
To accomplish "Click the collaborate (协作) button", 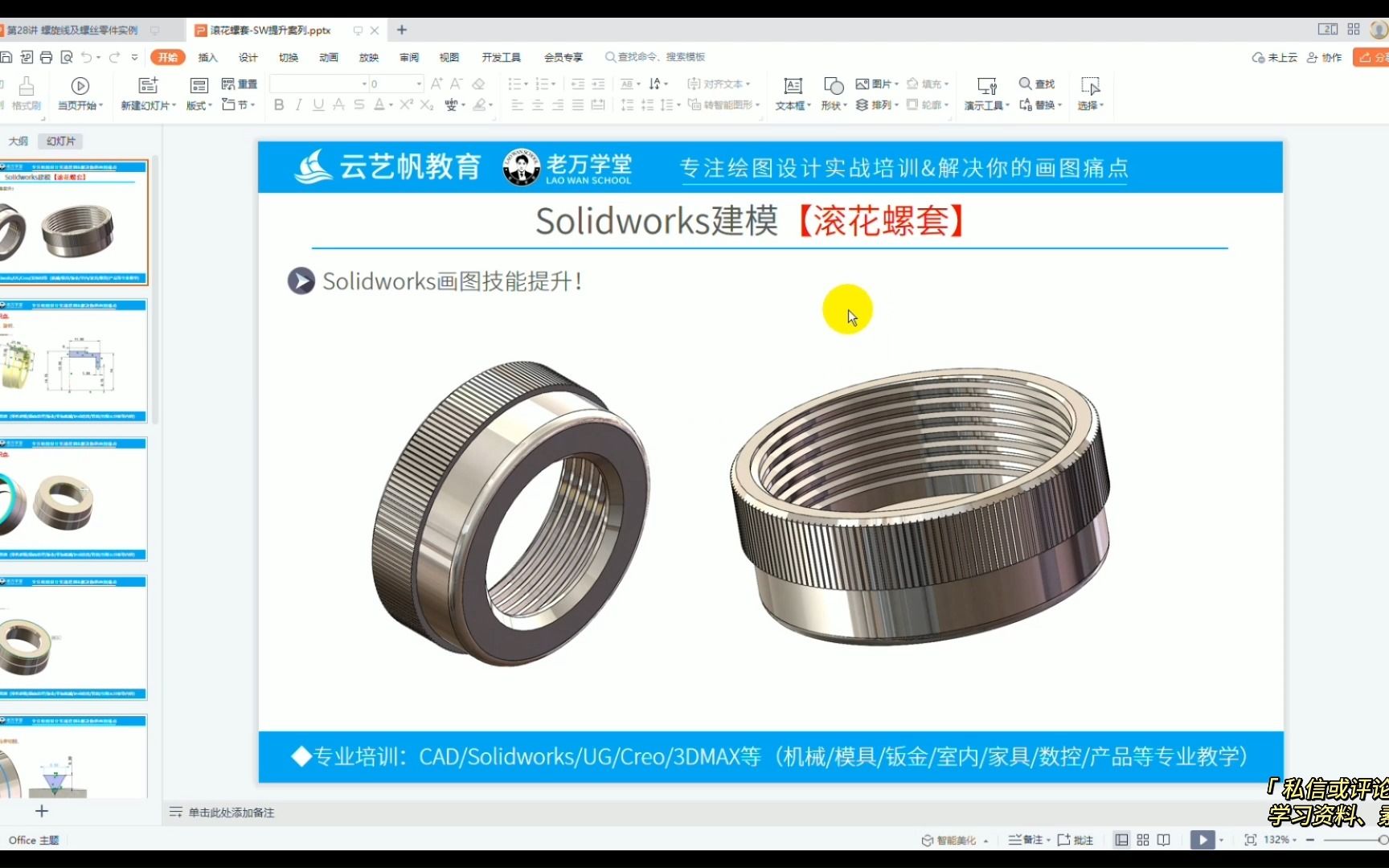I will coord(1325,57).
